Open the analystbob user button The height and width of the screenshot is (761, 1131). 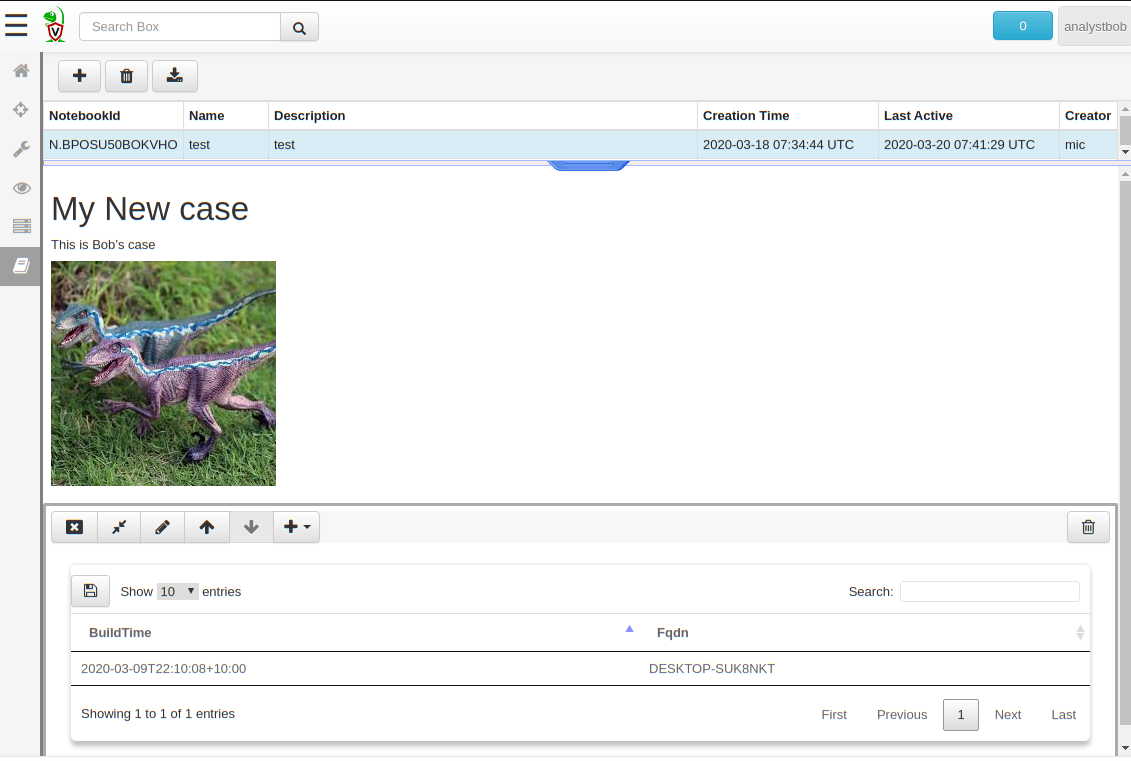pos(1094,27)
